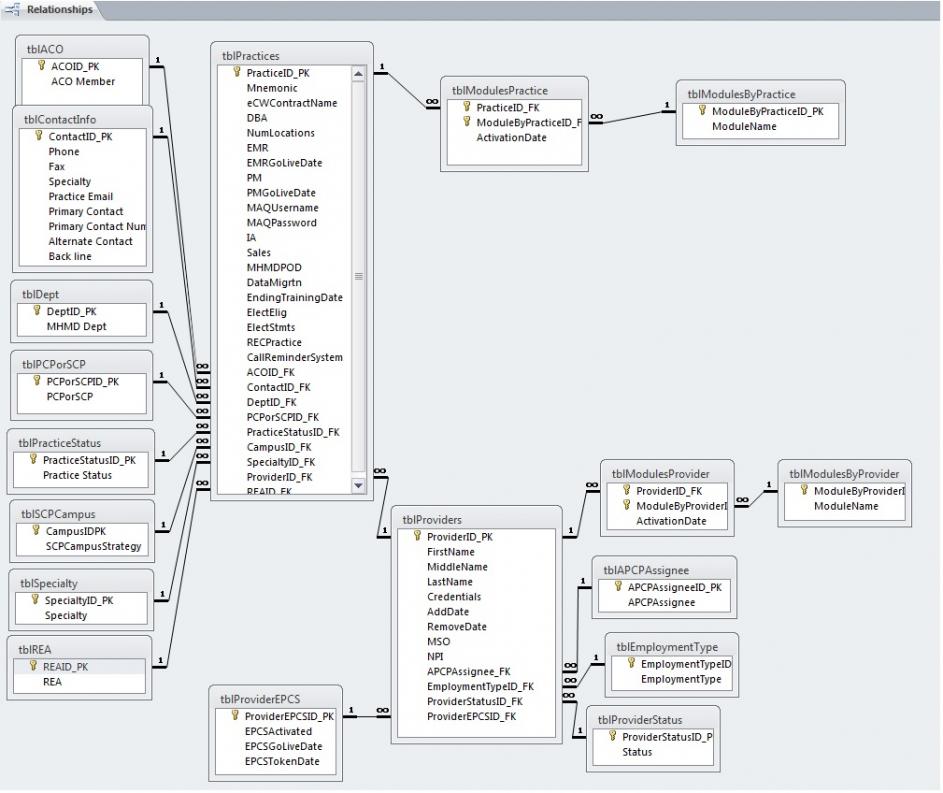Select the SCPCampusStrategy field
Viewport: 943px width, 793px height.
click(x=94, y=547)
